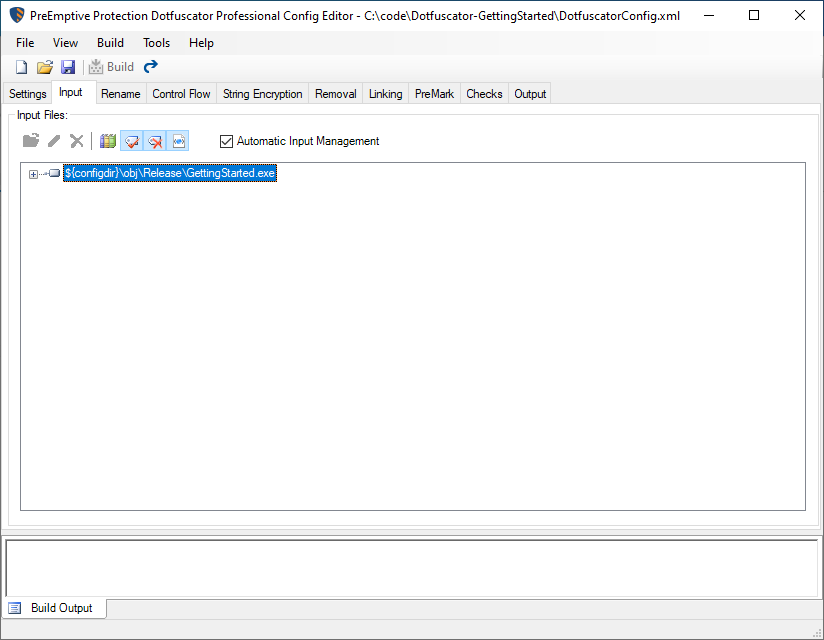The height and width of the screenshot is (640, 824).
Task: Click inside the Build Output text area
Action: (411, 568)
